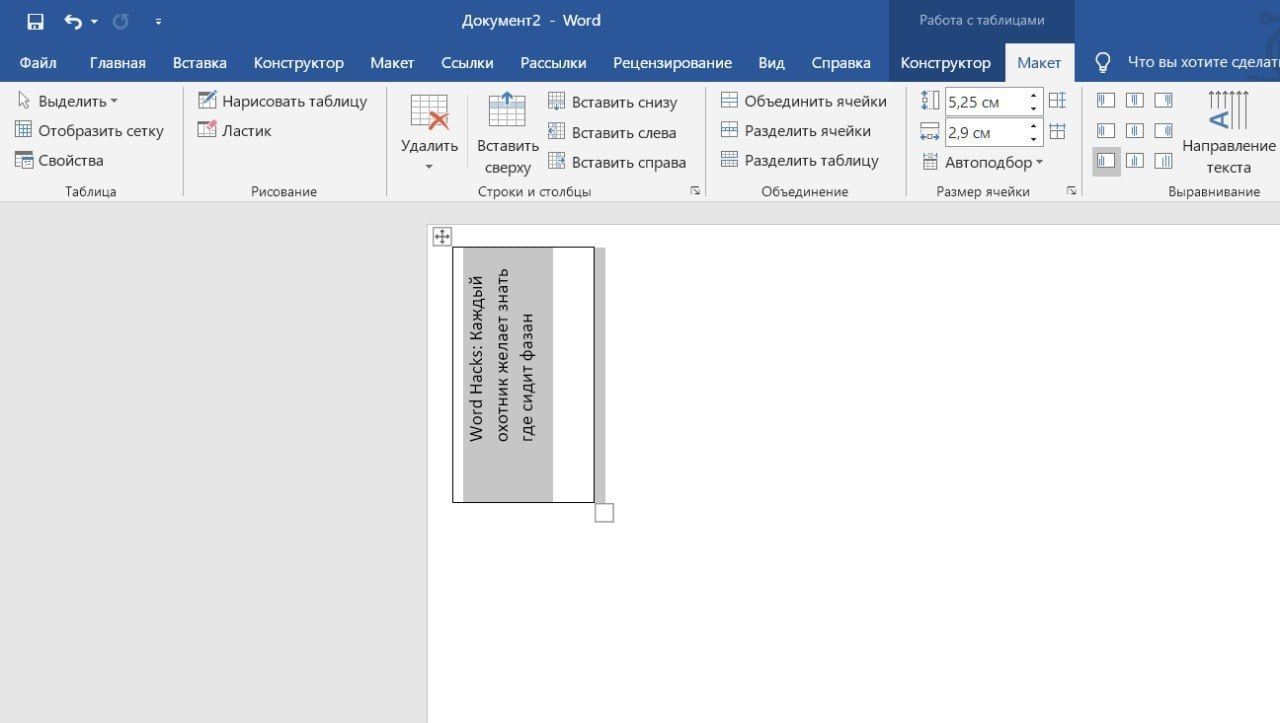
Task: Open the Конструктор tab next to Вставка
Action: [x=299, y=62]
